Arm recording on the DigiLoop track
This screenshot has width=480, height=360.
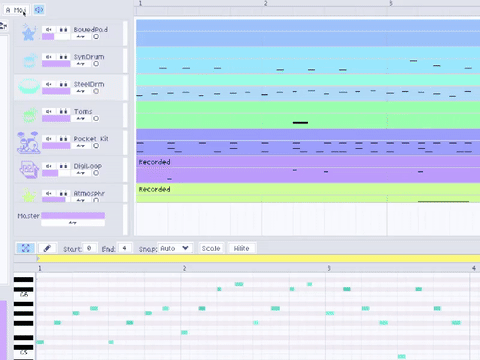tap(96, 173)
